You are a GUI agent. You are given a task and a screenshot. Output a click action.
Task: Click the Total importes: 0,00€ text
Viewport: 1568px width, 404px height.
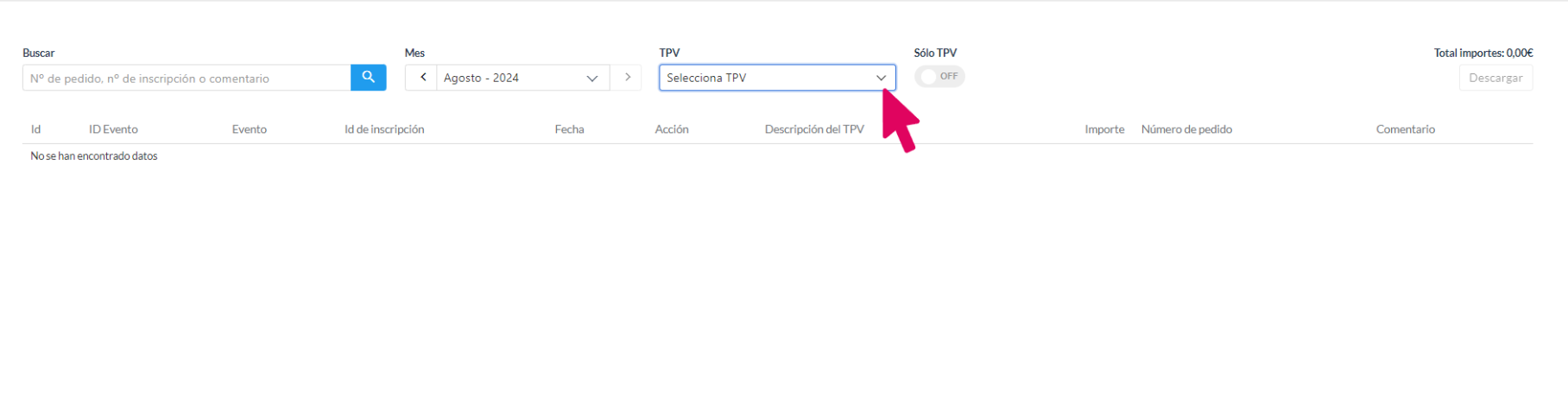[1483, 53]
